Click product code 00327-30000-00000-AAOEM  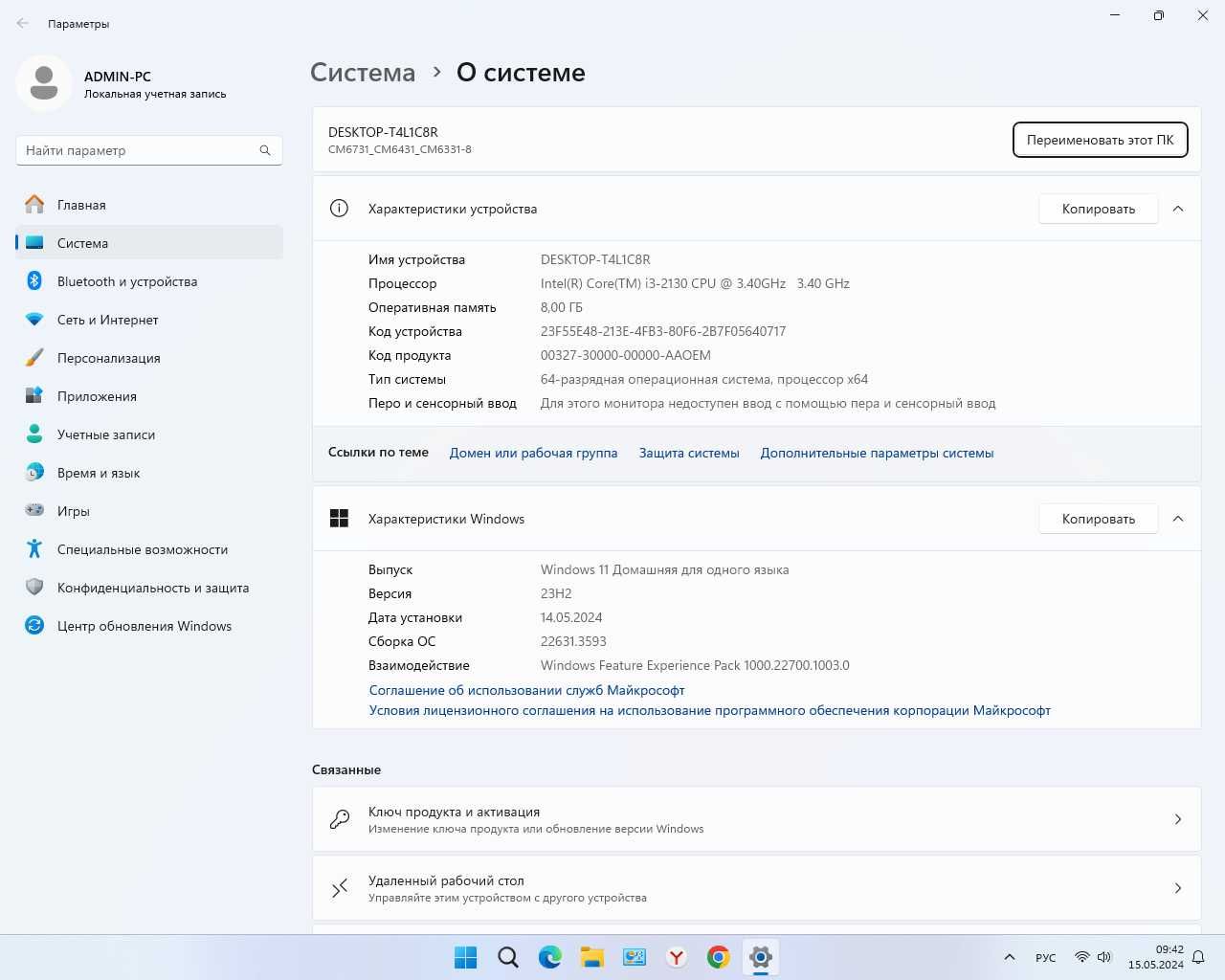[626, 355]
